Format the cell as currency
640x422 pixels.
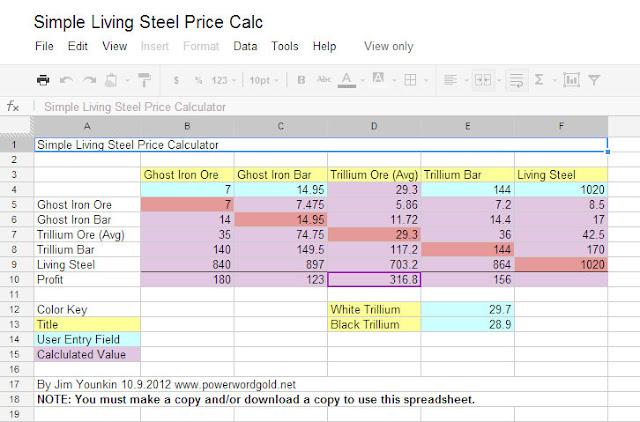coord(176,80)
